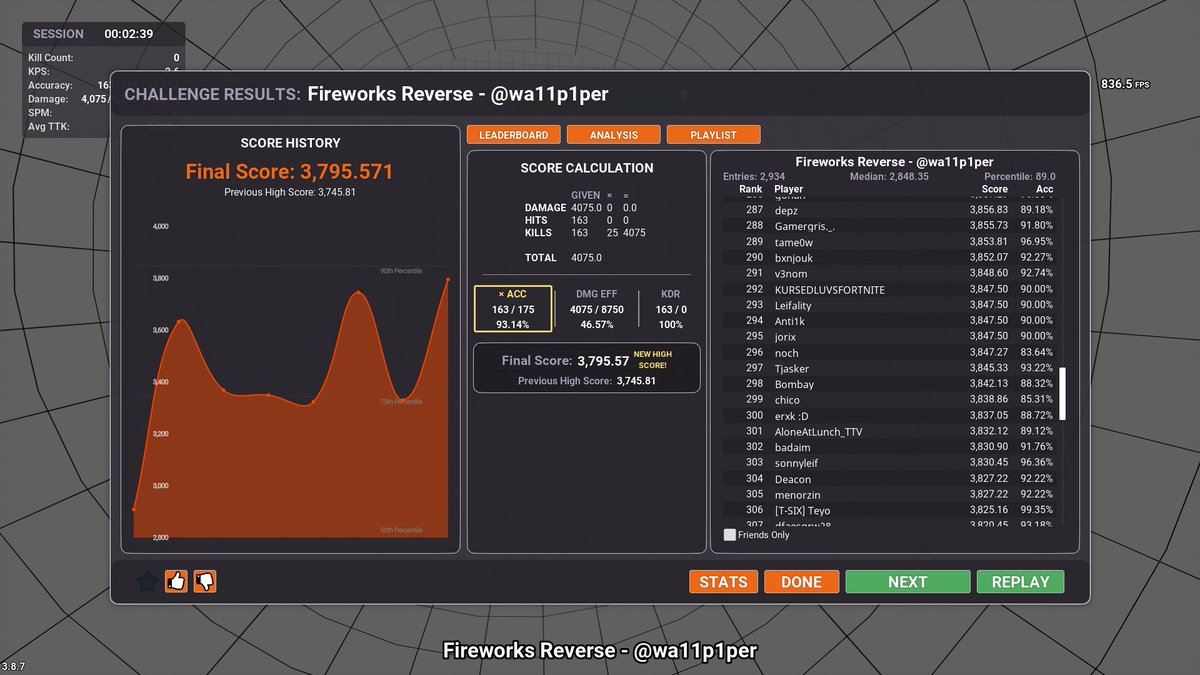1200x675 pixels.
Task: Click the SCORE HISTORY panel title
Action: tap(290, 143)
